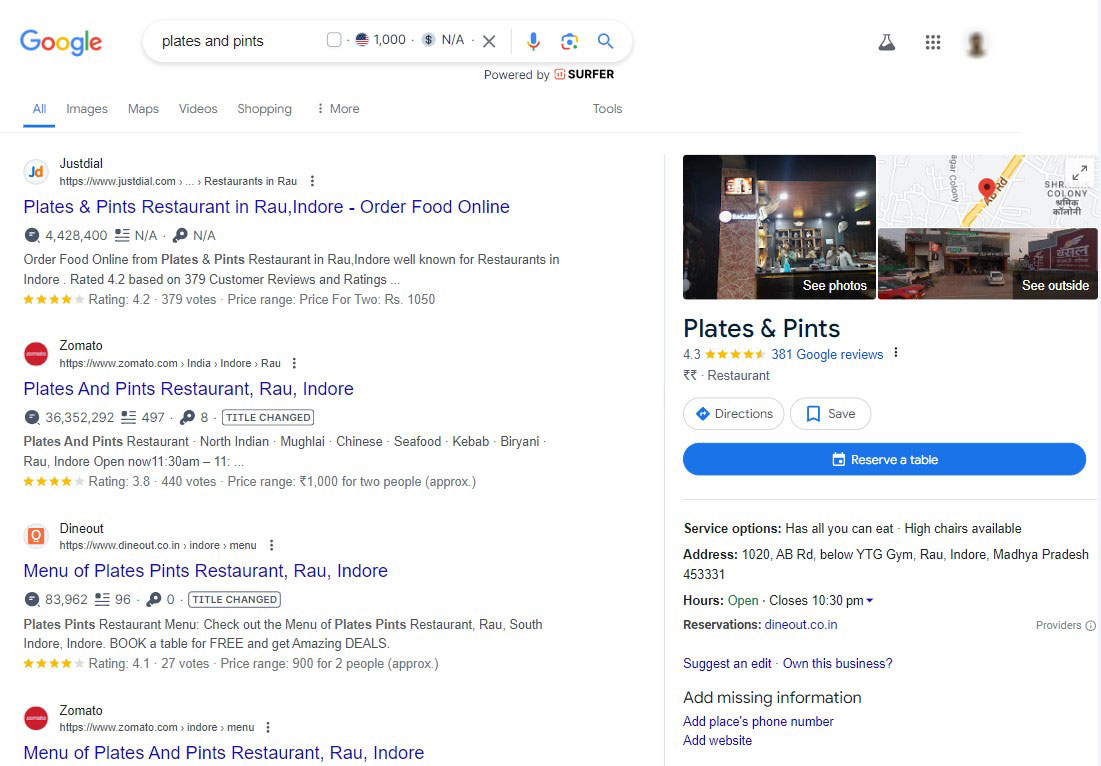Click Own this business? link
Image resolution: width=1101 pixels, height=766 pixels.
coord(838,663)
